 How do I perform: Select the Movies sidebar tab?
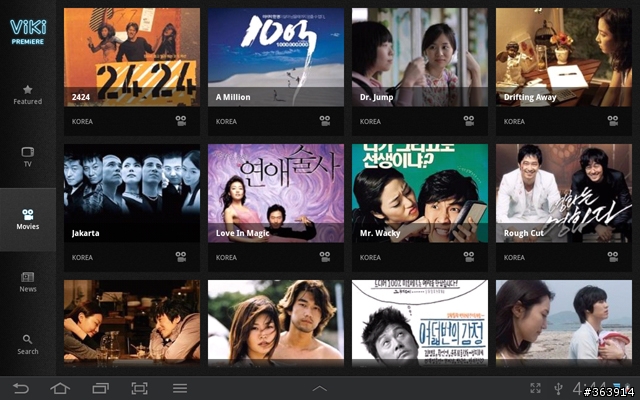pos(28,220)
